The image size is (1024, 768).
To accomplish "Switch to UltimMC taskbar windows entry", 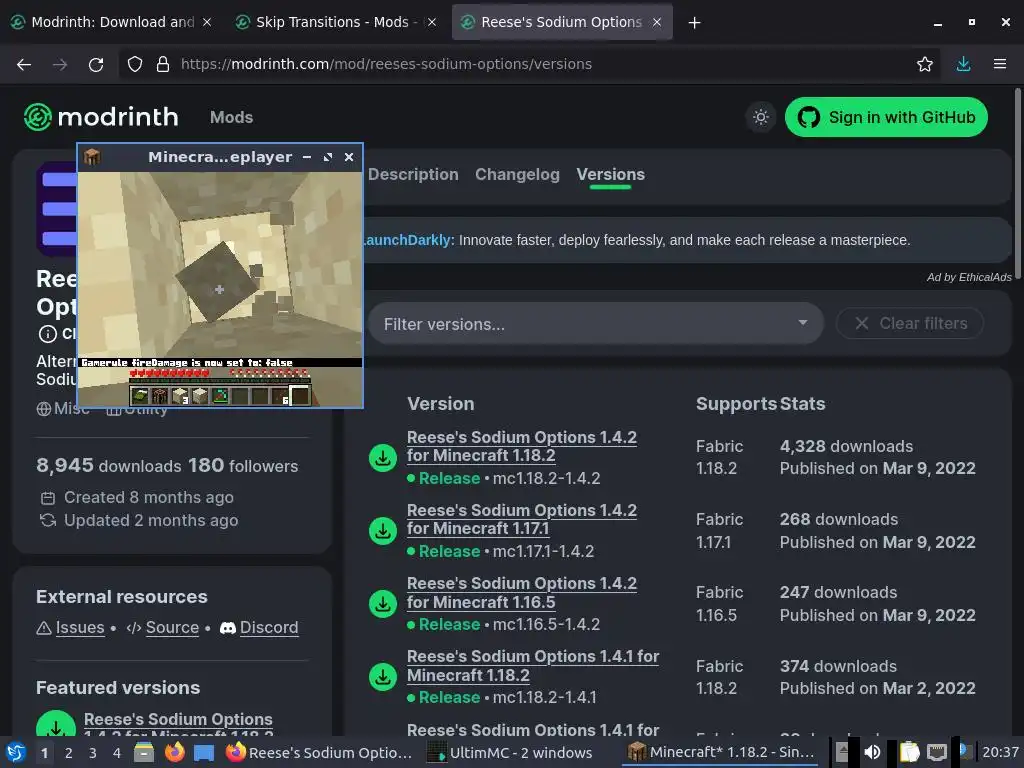I will pos(511,752).
